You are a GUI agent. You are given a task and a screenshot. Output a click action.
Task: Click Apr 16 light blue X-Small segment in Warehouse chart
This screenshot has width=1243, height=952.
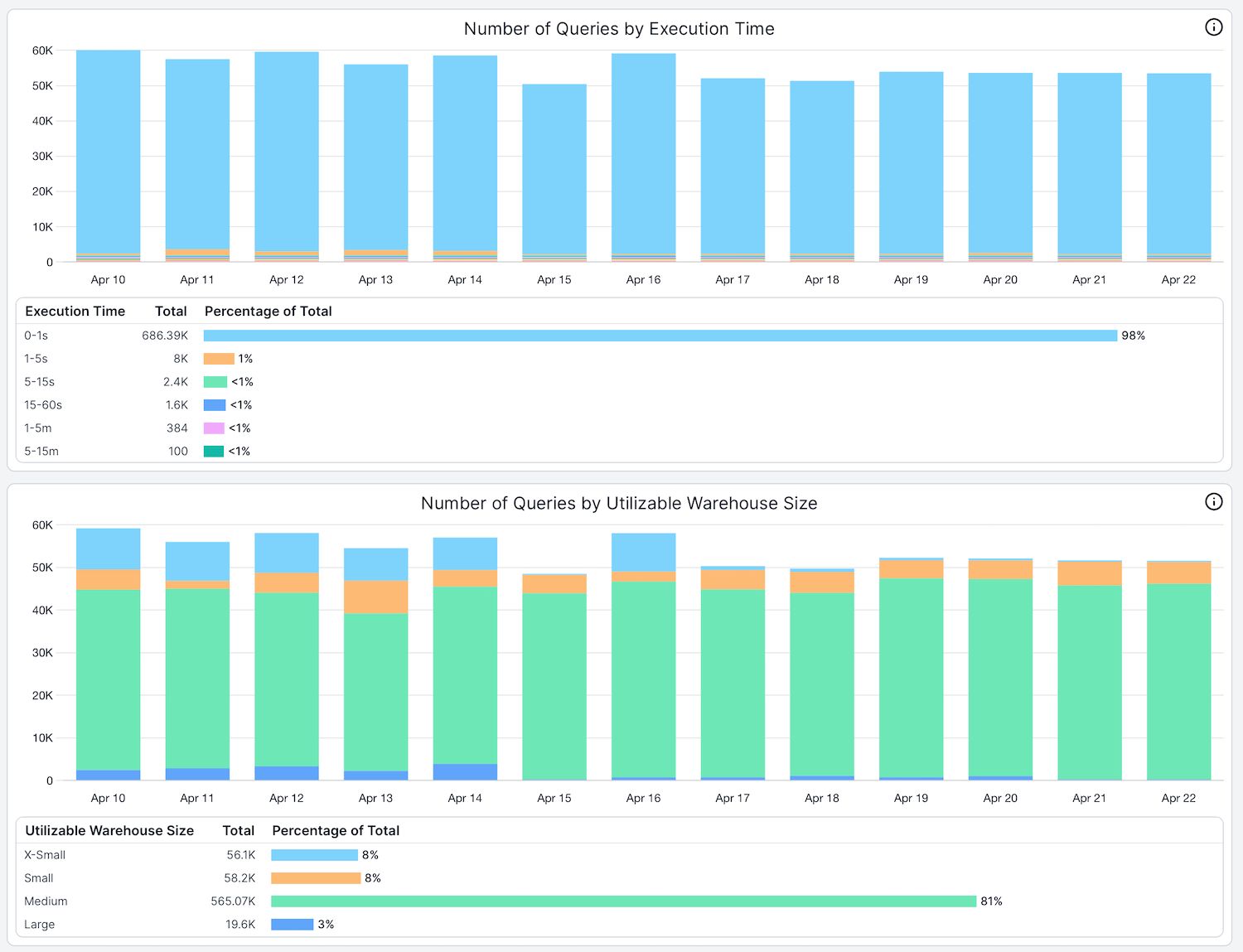(x=644, y=552)
